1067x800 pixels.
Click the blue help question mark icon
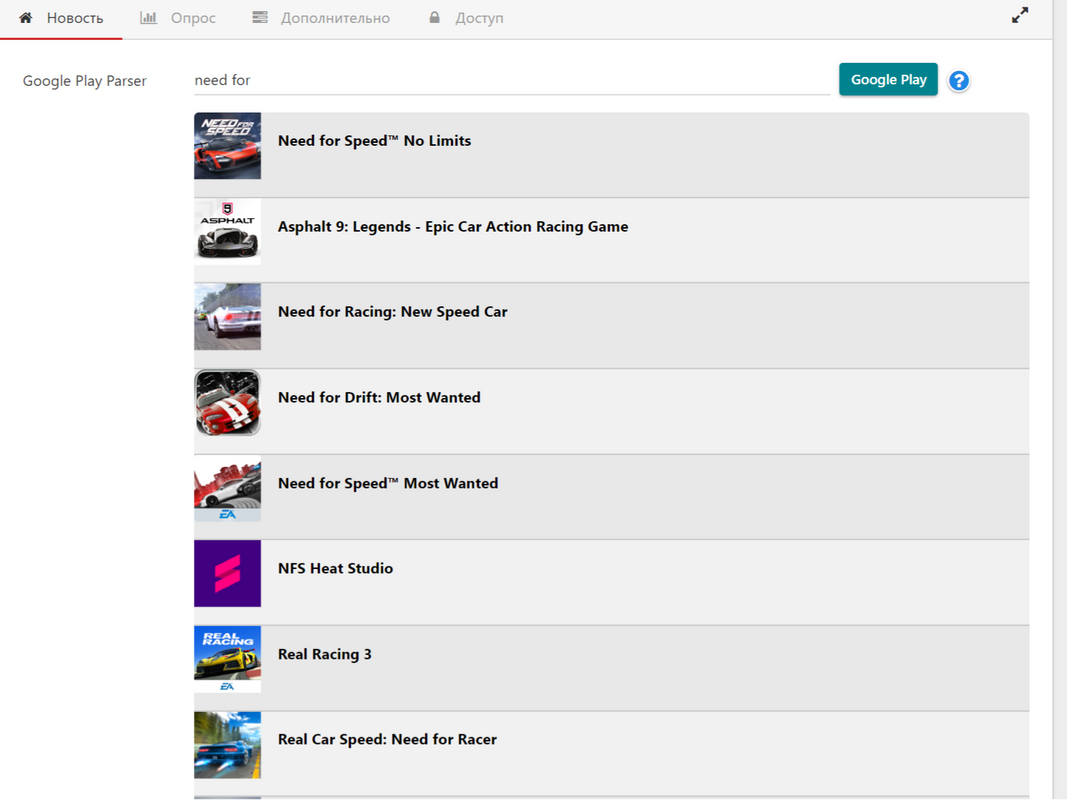(x=958, y=81)
